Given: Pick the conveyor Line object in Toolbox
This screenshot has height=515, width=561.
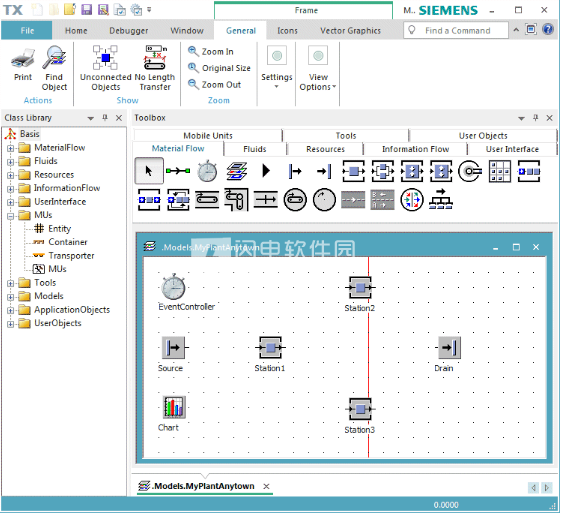Looking at the screenshot, I should pyautogui.click(x=207, y=200).
